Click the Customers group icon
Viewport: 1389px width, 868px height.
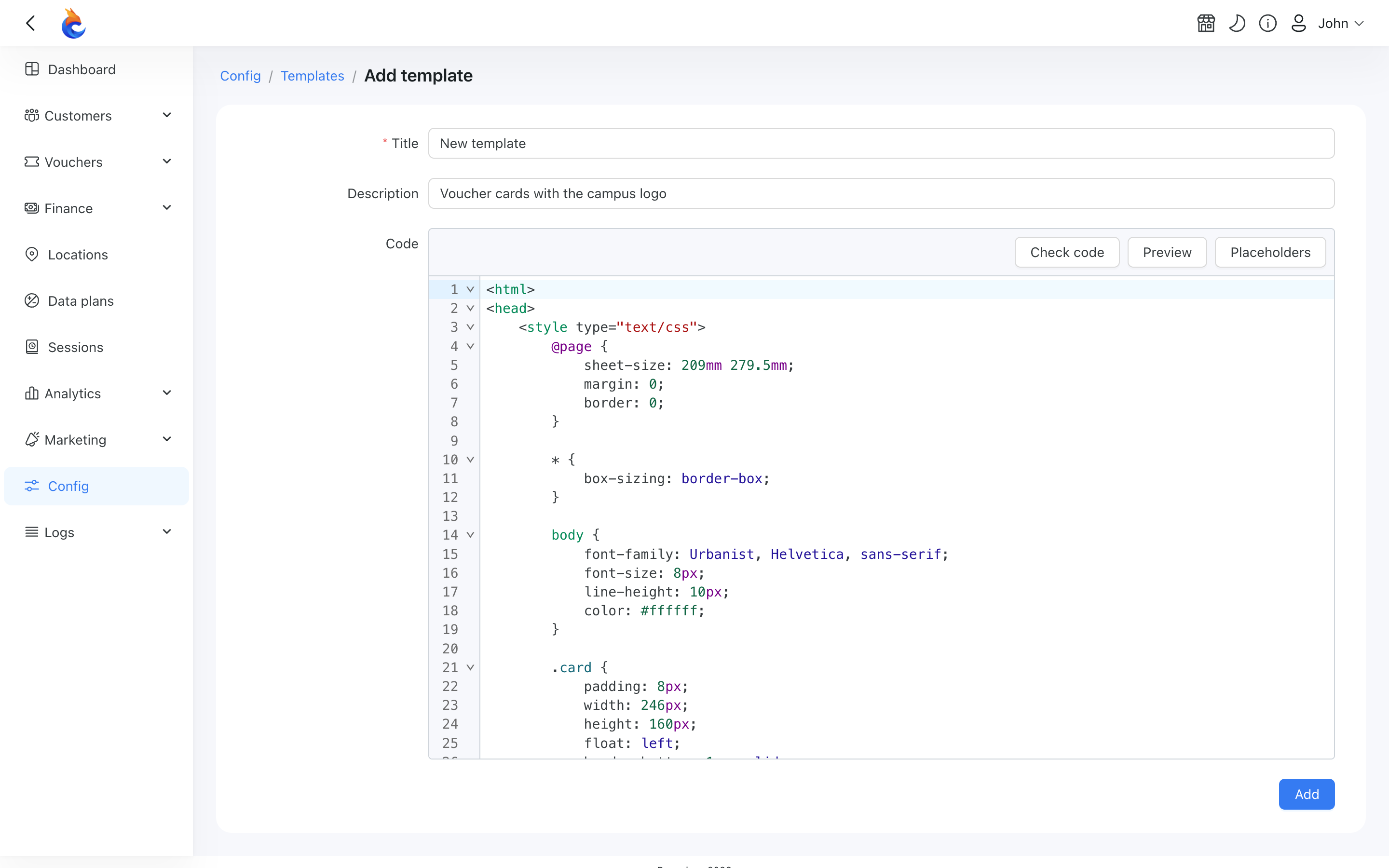[32, 115]
